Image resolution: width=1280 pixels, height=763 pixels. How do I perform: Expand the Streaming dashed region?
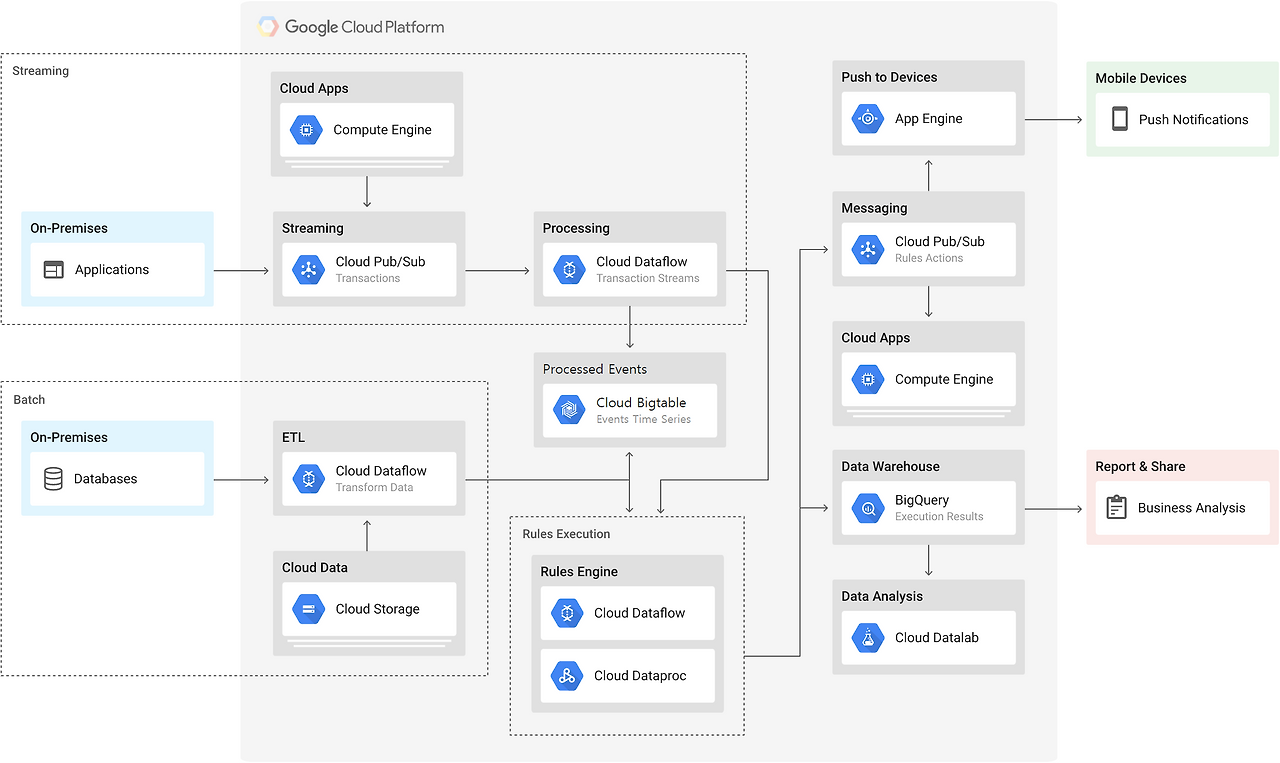[x=41, y=71]
